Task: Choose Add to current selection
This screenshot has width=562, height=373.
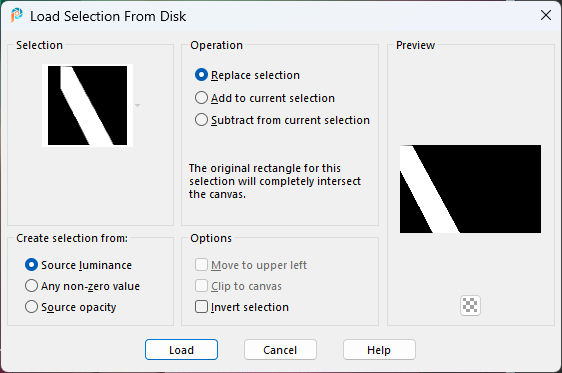Action: coord(265,98)
